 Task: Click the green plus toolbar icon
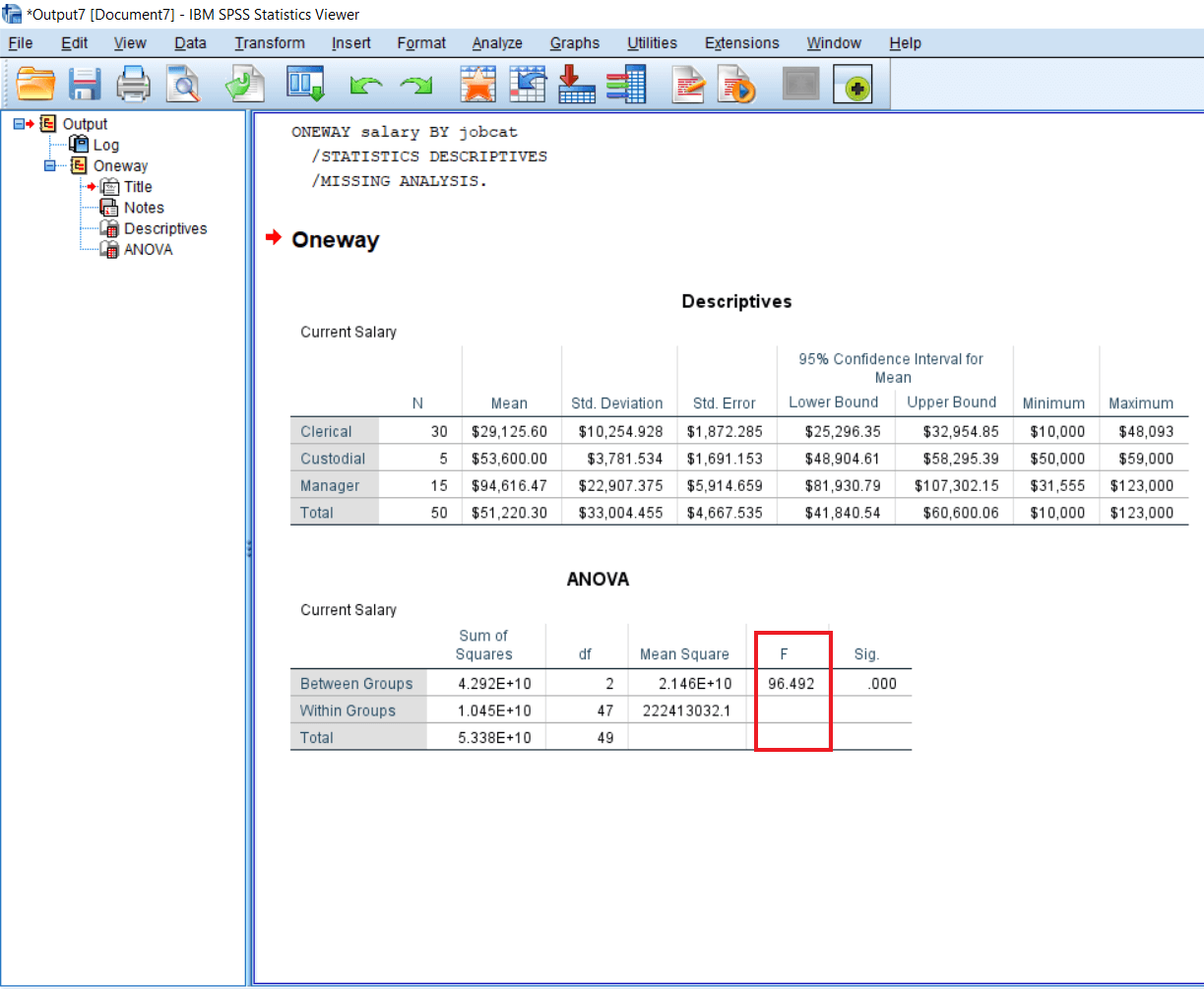(853, 86)
